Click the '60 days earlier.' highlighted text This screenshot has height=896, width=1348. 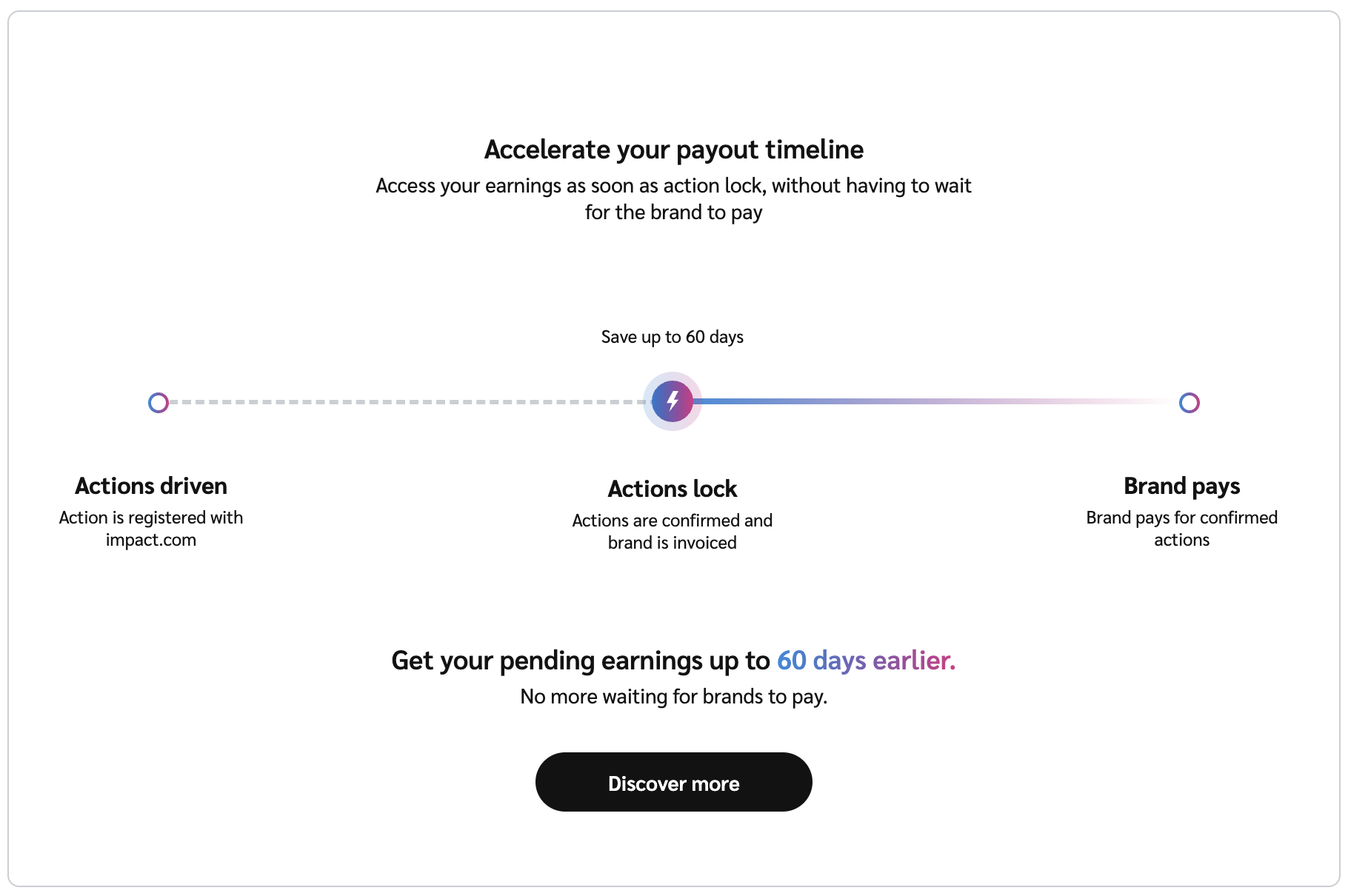866,661
